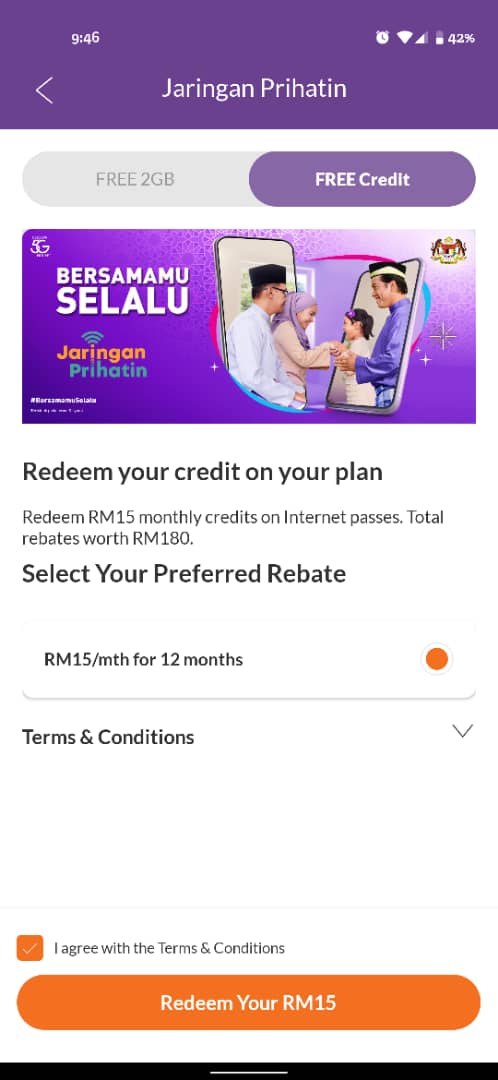This screenshot has width=498, height=1080.
Task: Tap the Wi-Fi signal status icon
Action: tap(404, 39)
